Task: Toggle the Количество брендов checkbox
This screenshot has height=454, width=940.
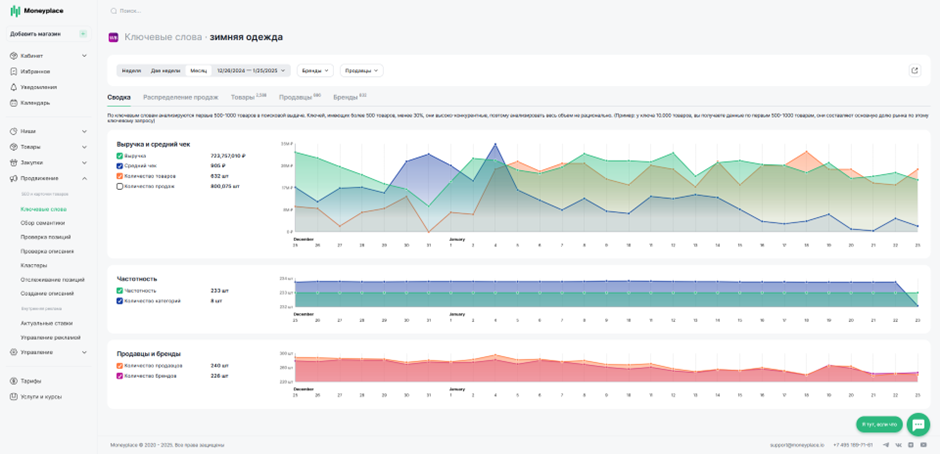Action: (x=120, y=376)
